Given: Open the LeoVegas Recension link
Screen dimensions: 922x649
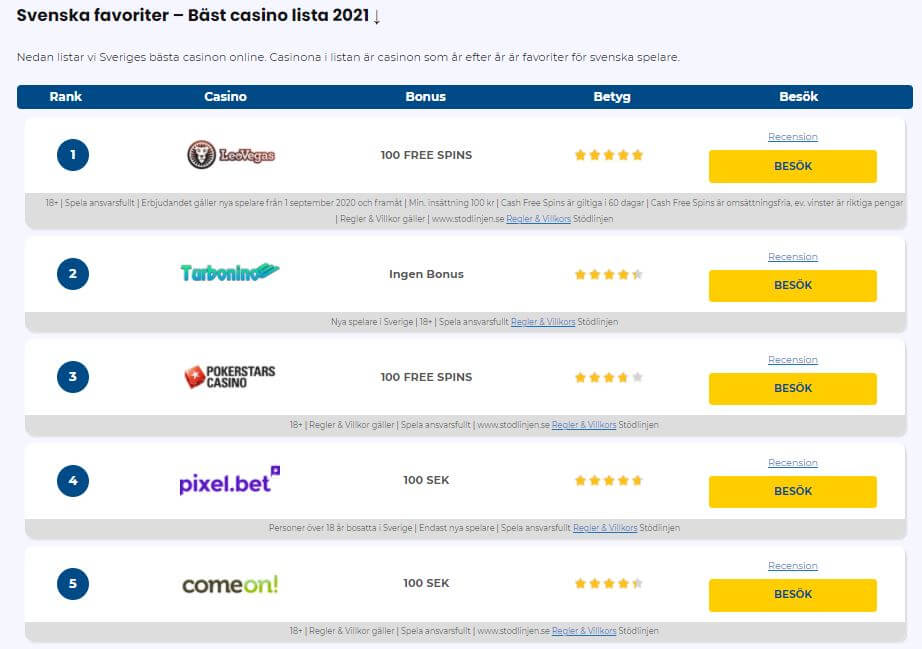Looking at the screenshot, I should click(792, 137).
